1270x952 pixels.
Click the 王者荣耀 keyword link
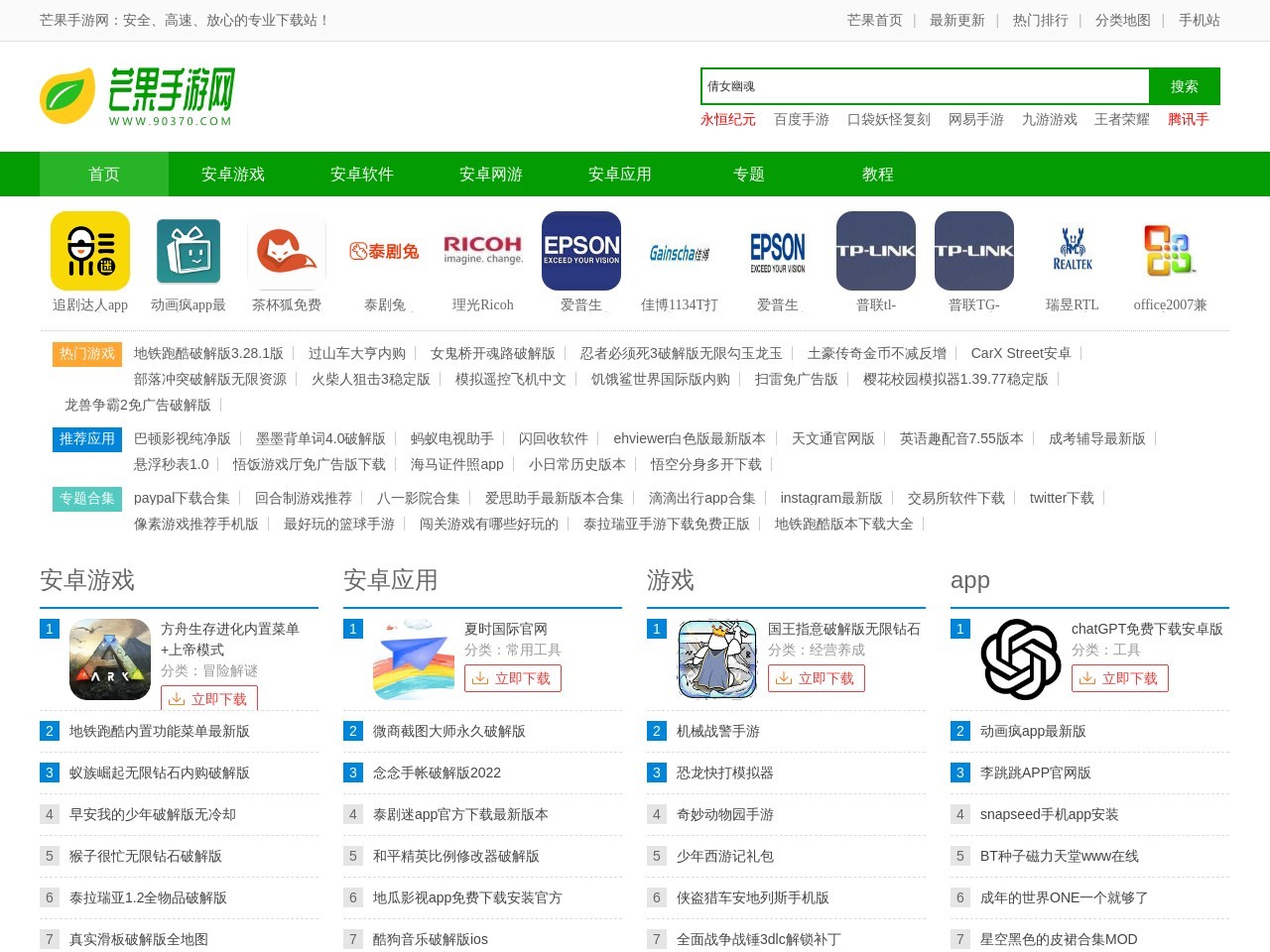[x=1122, y=119]
